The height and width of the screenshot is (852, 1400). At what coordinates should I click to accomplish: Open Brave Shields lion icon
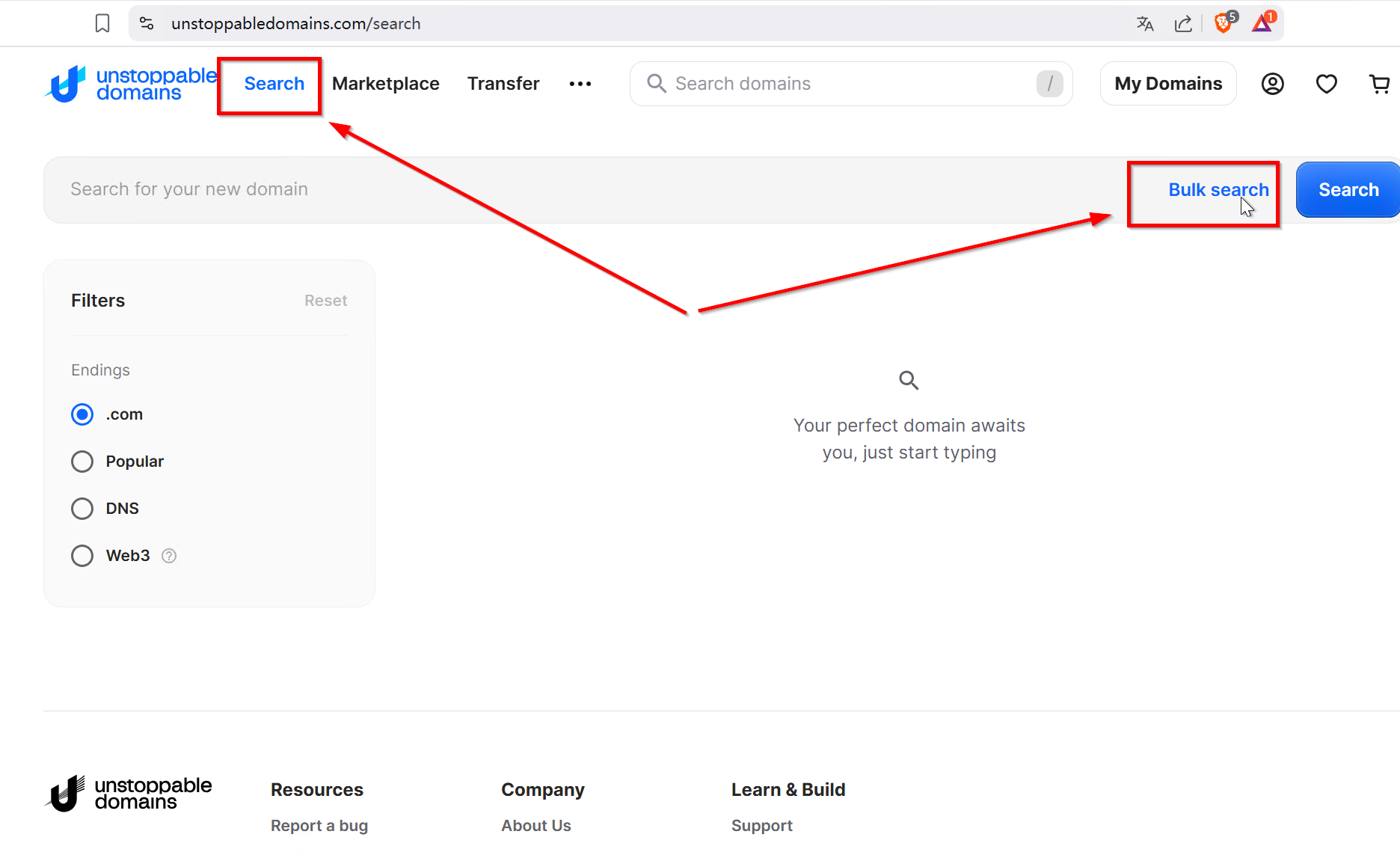click(x=1224, y=22)
